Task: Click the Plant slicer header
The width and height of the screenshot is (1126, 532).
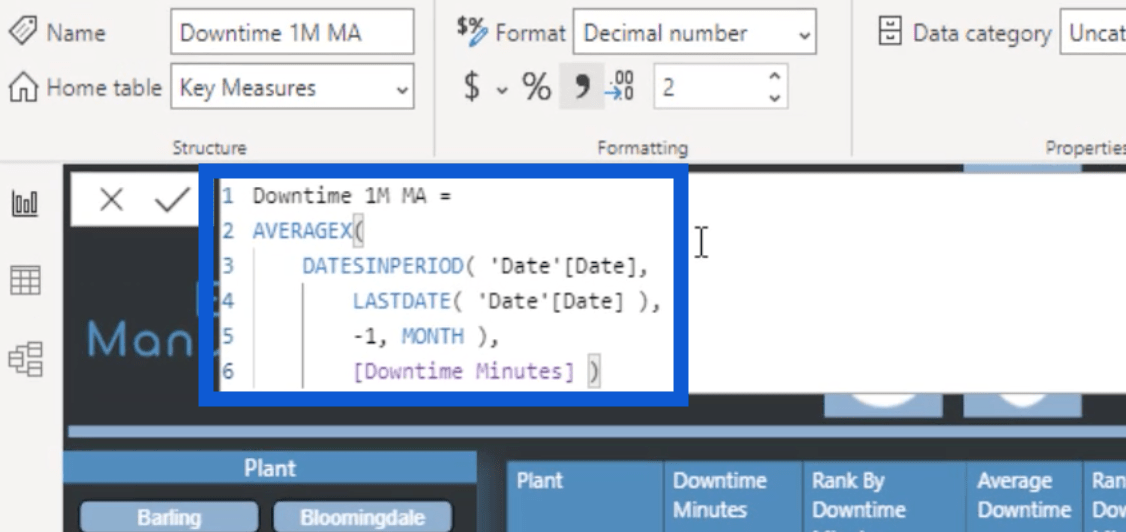Action: (x=270, y=468)
